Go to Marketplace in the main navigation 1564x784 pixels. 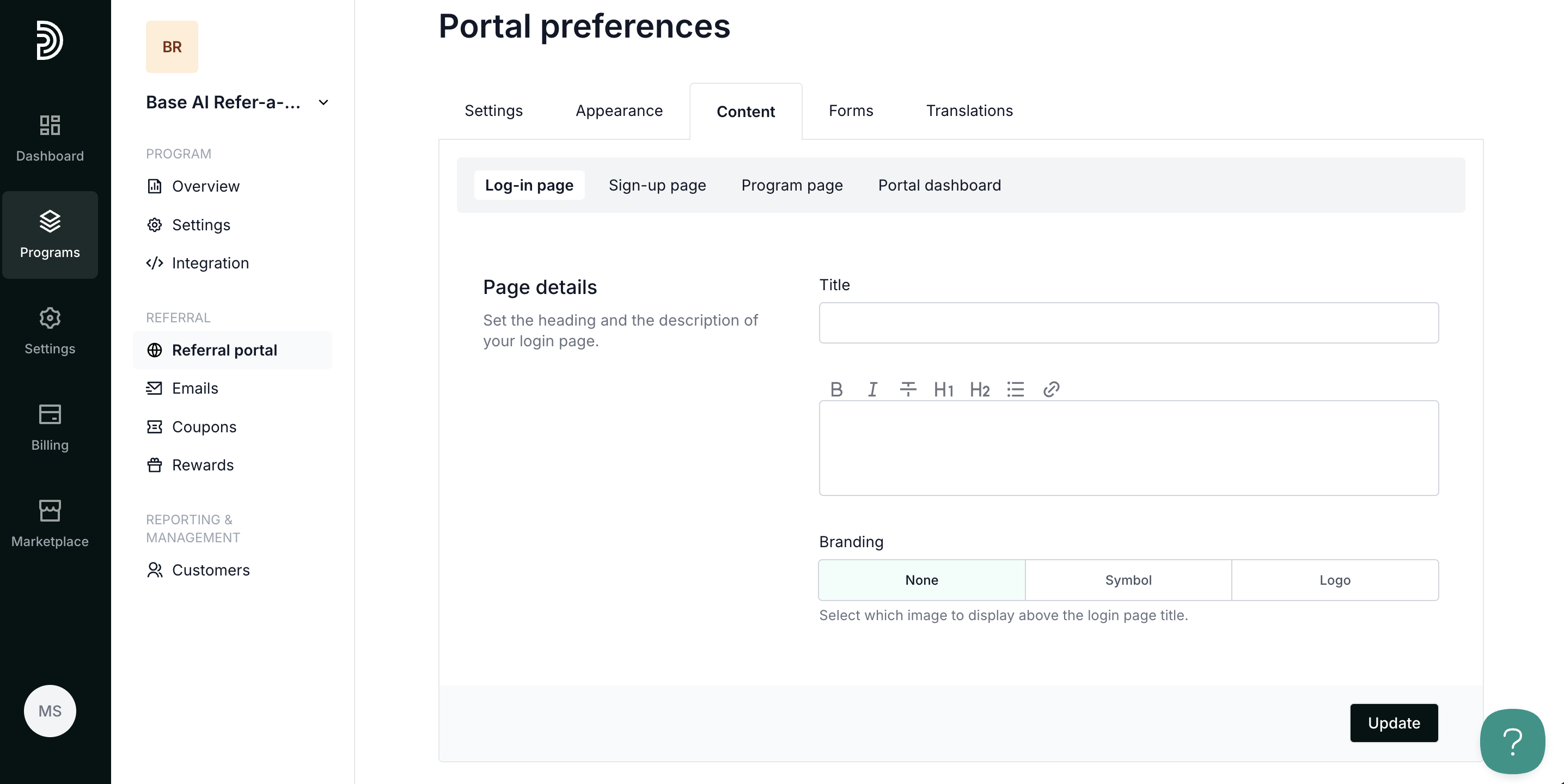coord(50,523)
